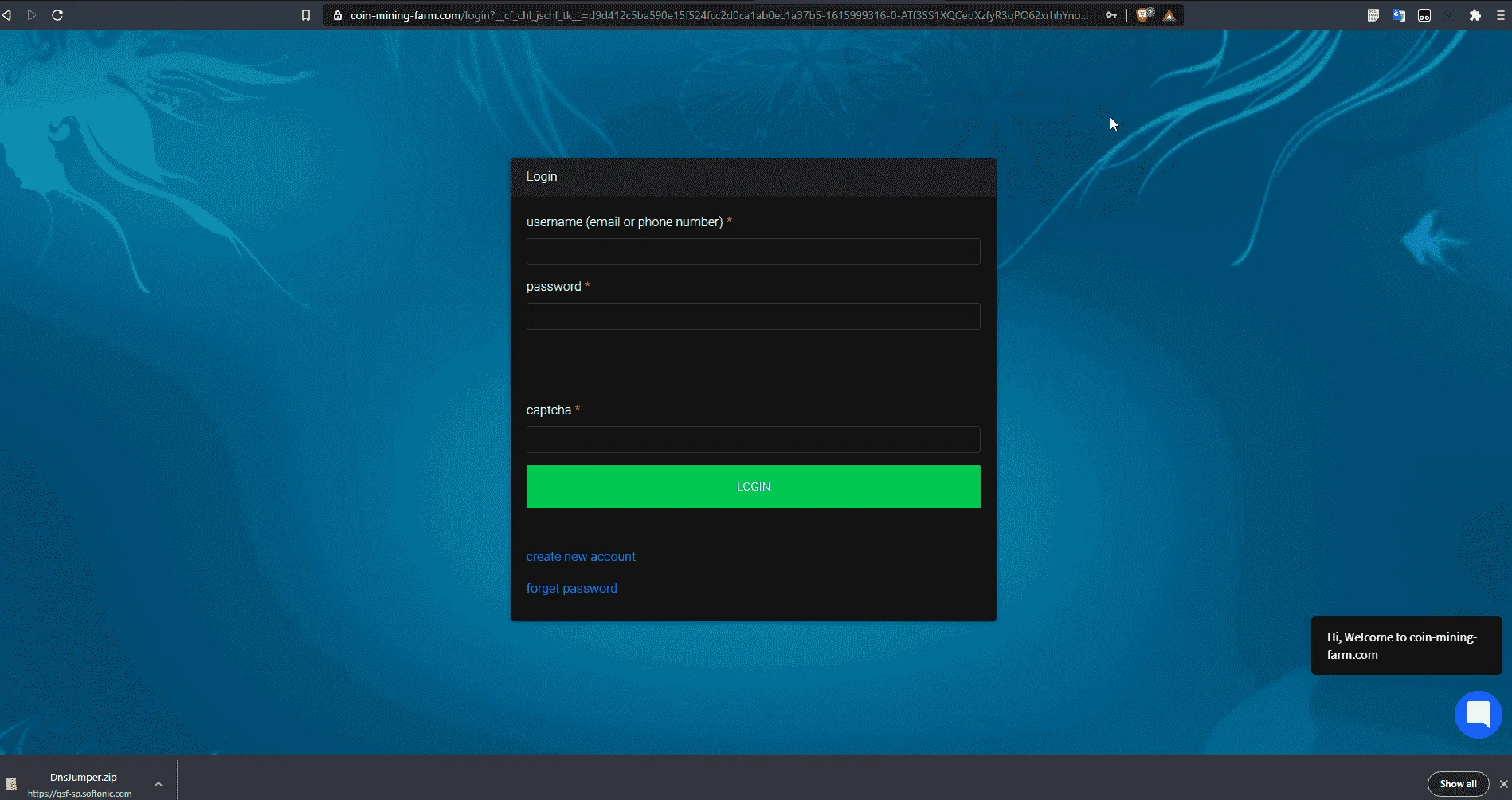The height and width of the screenshot is (800, 1512).
Task: Click the green LOGIN button
Action: tap(753, 487)
